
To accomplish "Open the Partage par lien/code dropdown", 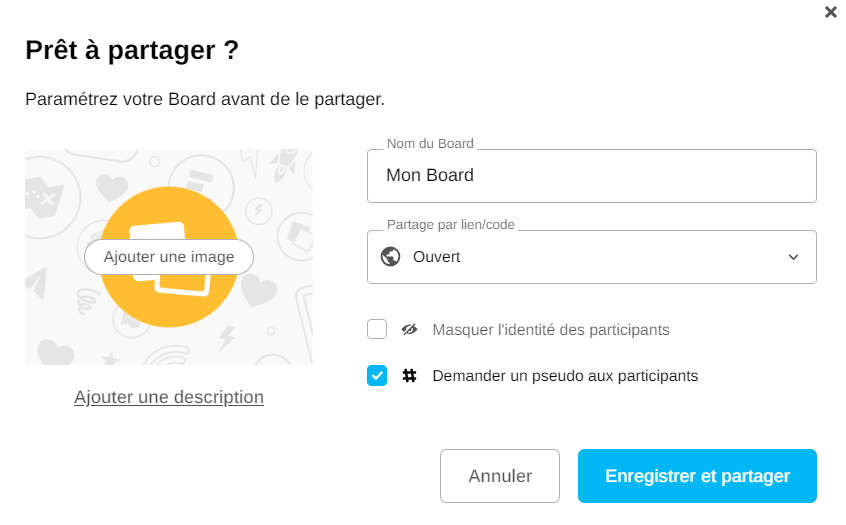I will 591,257.
